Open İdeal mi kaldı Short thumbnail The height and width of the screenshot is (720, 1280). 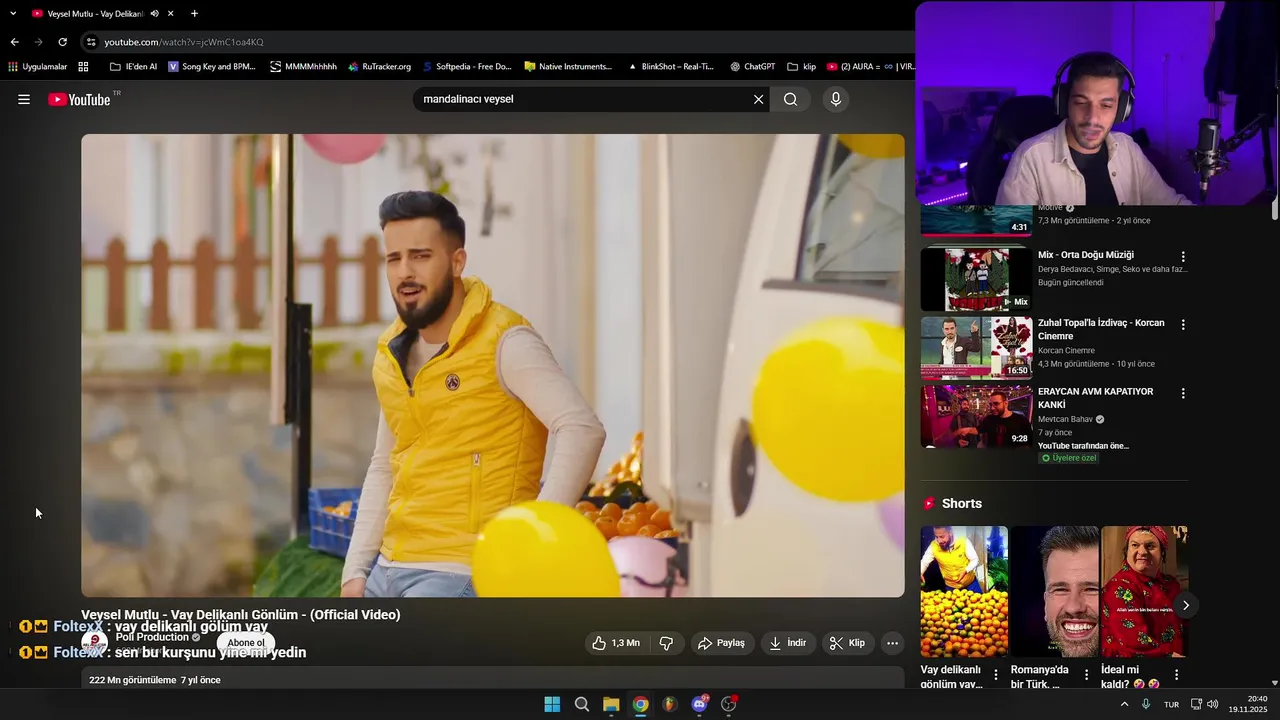click(x=1144, y=591)
